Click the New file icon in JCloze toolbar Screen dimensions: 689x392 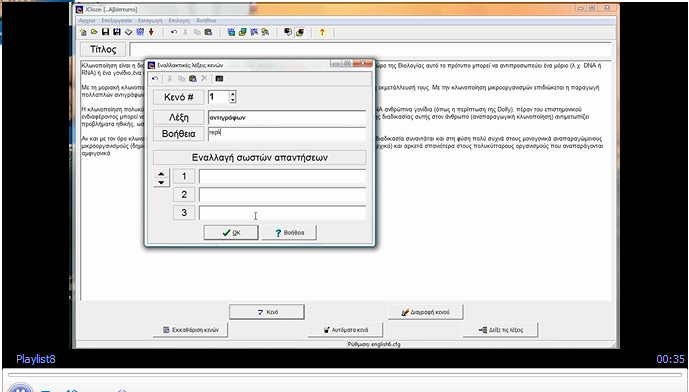tap(83, 32)
